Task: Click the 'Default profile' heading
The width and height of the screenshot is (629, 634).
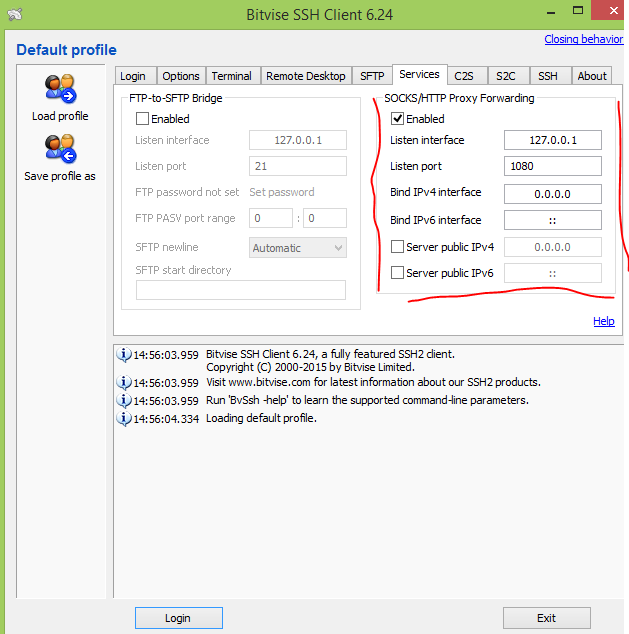Action: pos(66,50)
